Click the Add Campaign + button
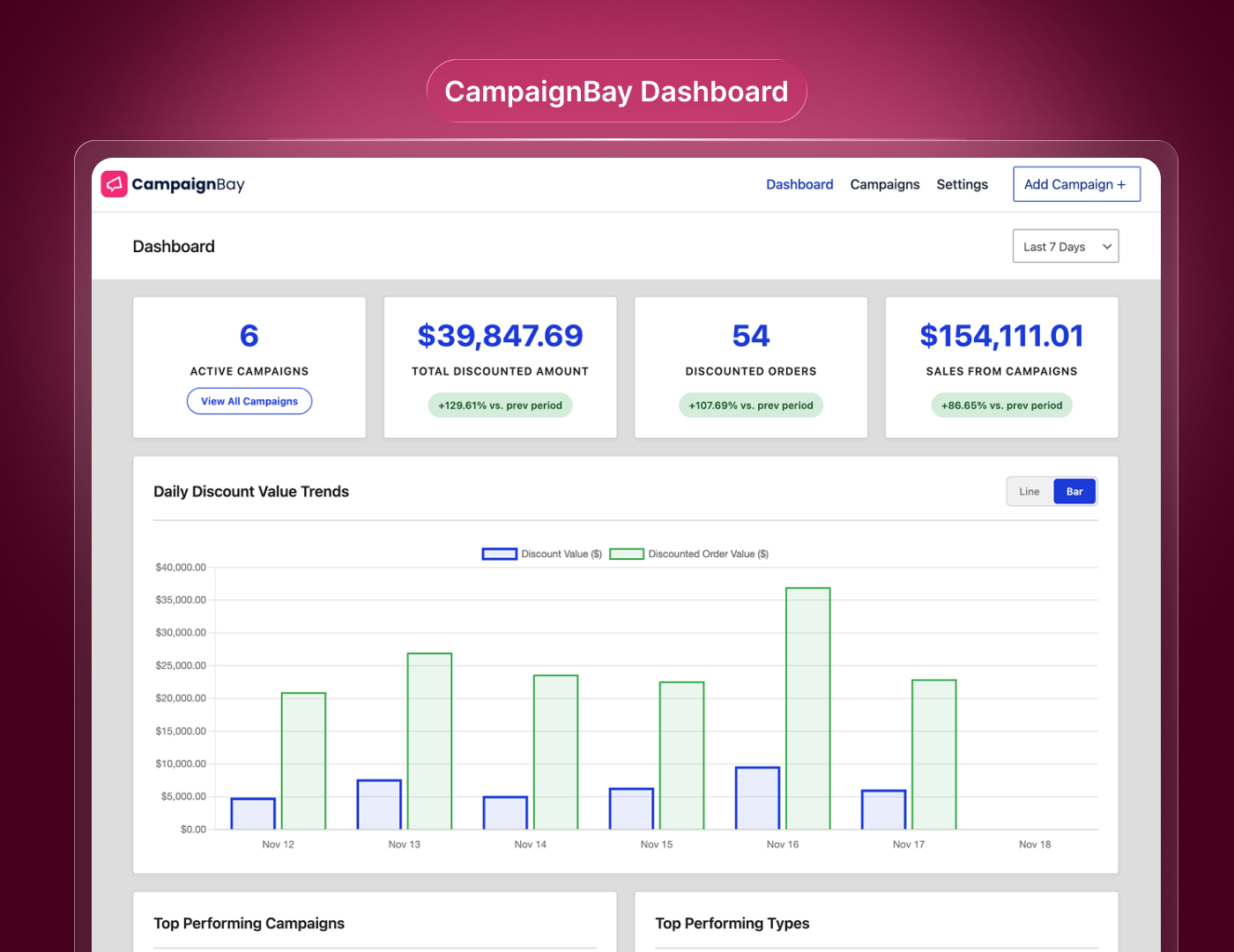The height and width of the screenshot is (952, 1234). 1075,184
